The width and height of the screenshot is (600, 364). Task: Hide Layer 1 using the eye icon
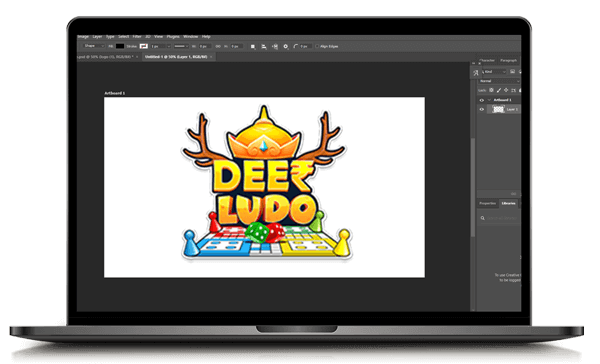tap(482, 109)
